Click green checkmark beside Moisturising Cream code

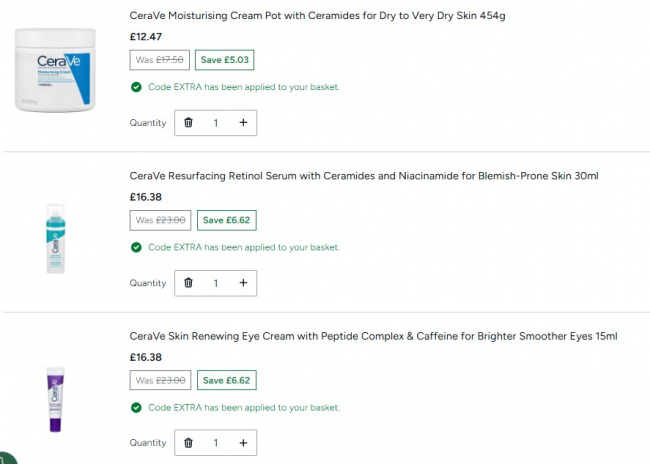[x=136, y=87]
